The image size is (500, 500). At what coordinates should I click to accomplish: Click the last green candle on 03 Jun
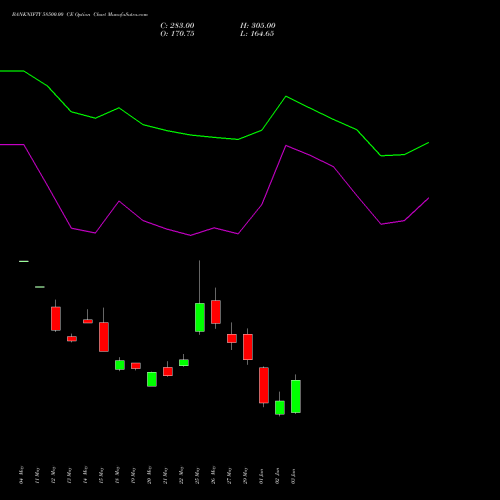(296, 396)
